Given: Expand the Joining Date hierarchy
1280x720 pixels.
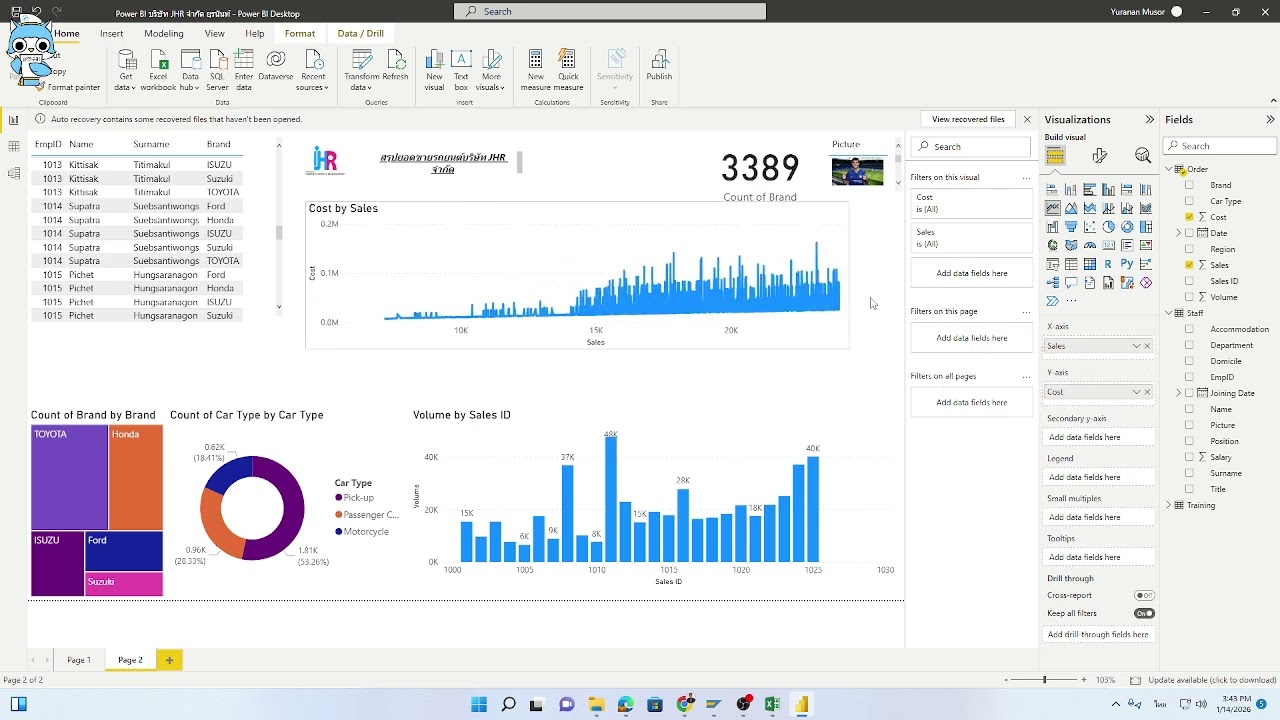Looking at the screenshot, I should [1179, 393].
